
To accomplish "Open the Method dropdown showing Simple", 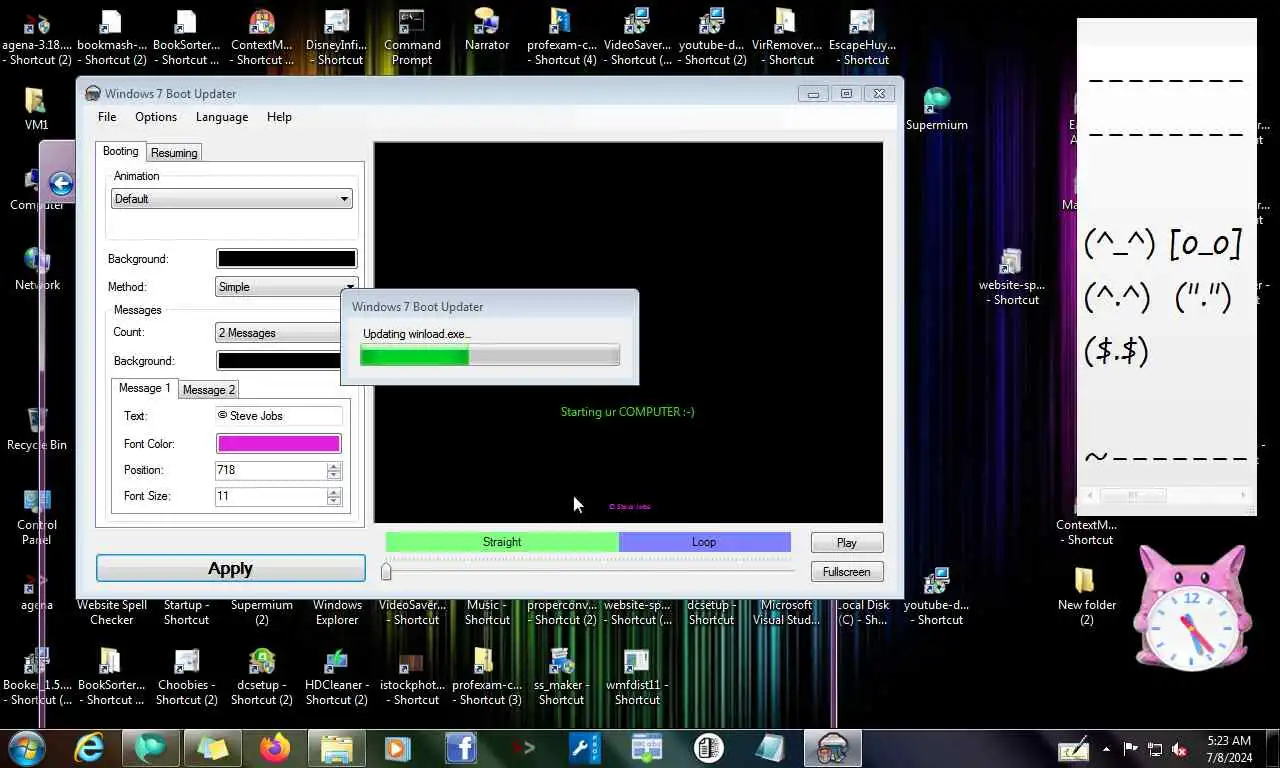I will point(286,287).
